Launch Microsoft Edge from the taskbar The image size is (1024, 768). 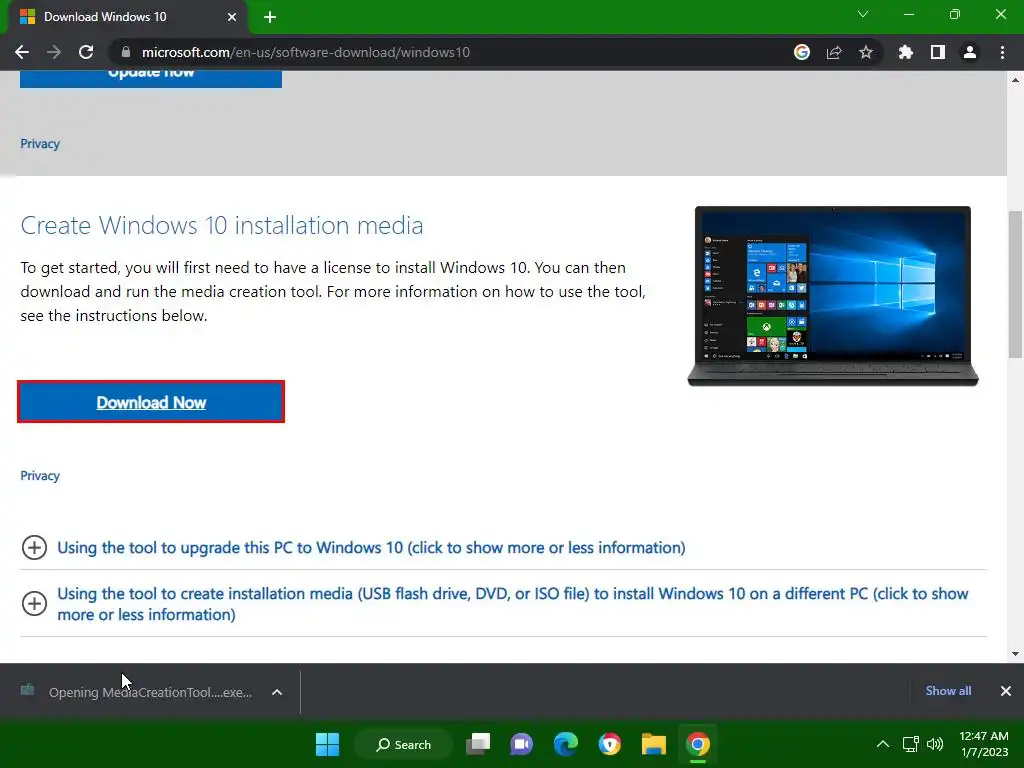click(566, 744)
